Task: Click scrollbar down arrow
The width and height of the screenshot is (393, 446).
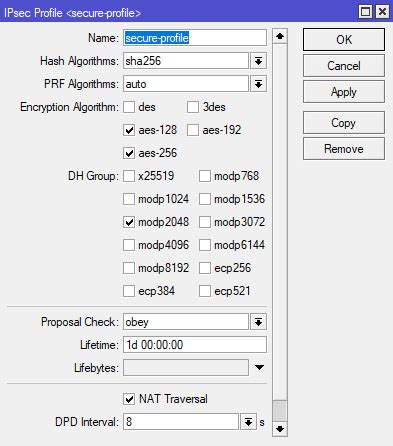Action: pos(280,429)
